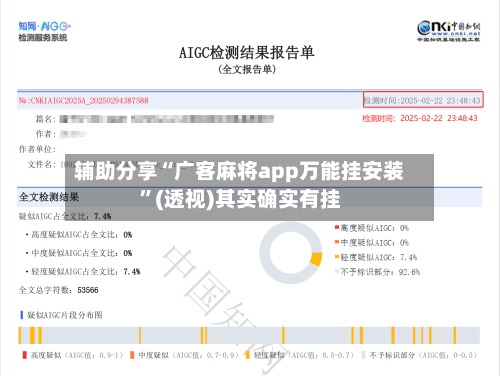The width and height of the screenshot is (500, 376).
Task: Click chart legend entry 轻度疑似AIGC: 7.4%
Action: pyautogui.click(x=376, y=257)
